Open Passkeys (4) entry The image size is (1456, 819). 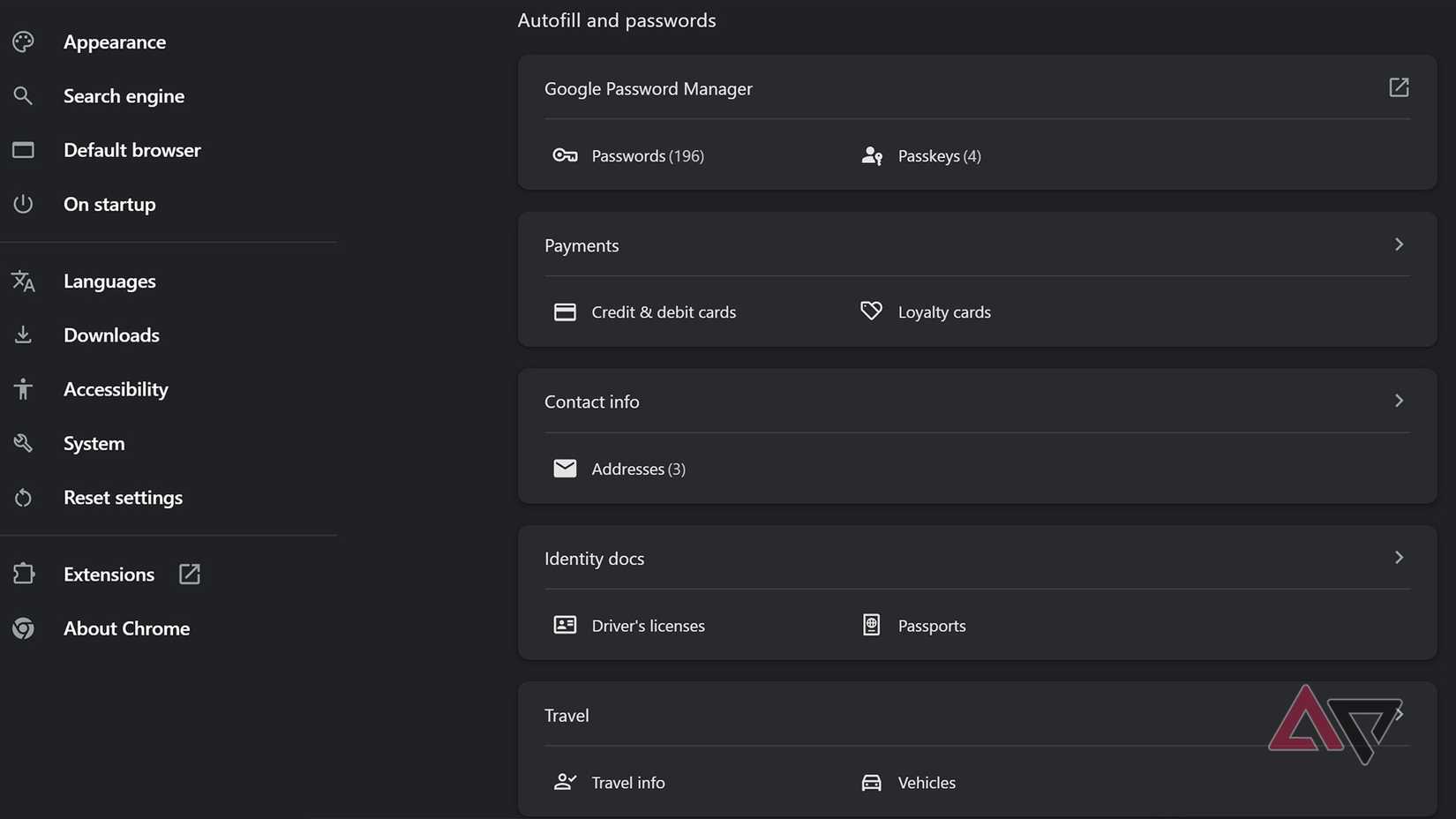pyautogui.click(x=939, y=156)
